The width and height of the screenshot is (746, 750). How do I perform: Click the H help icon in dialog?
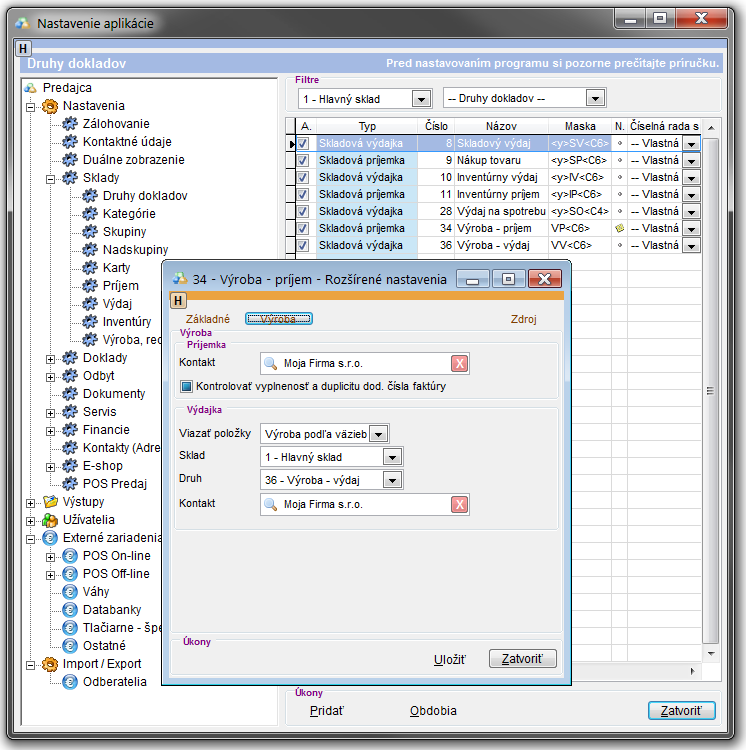click(x=178, y=300)
